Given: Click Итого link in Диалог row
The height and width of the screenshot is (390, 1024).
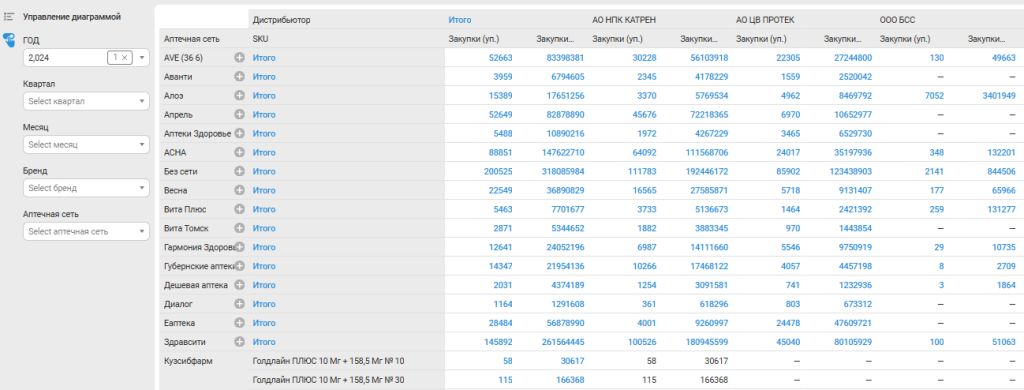Looking at the screenshot, I should point(264,304).
